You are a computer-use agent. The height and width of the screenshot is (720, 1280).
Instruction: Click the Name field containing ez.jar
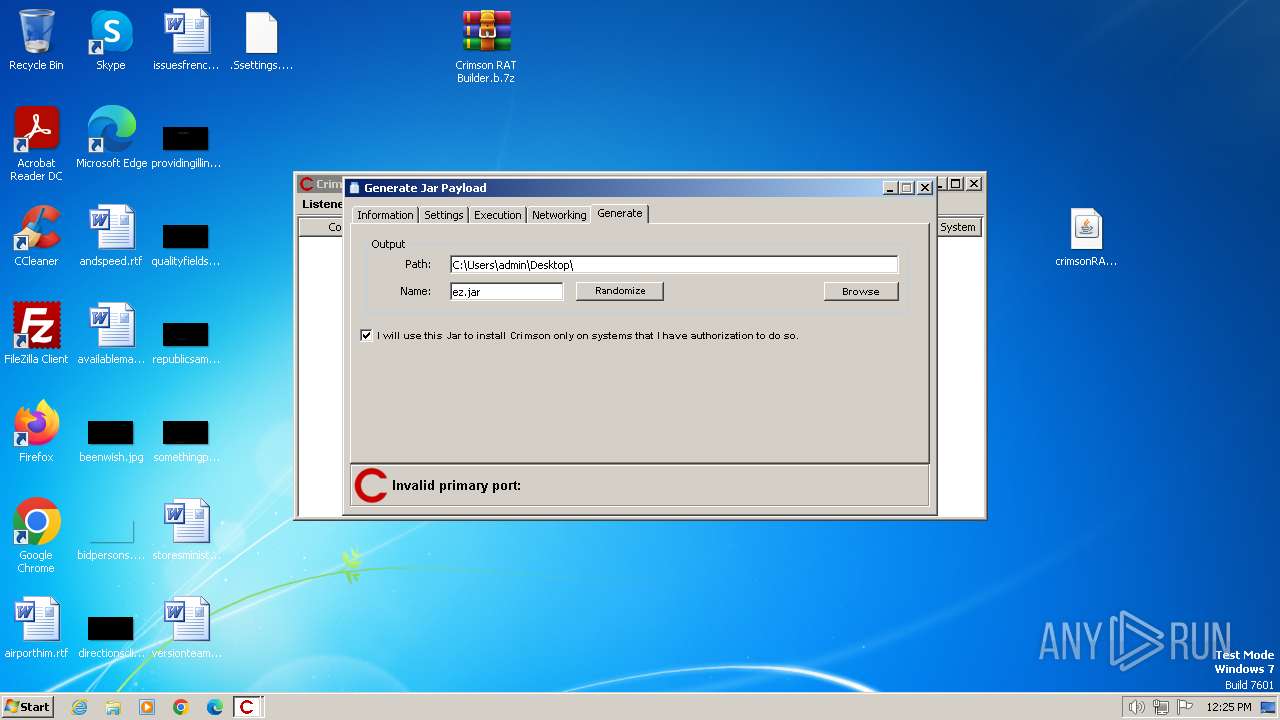coord(507,292)
